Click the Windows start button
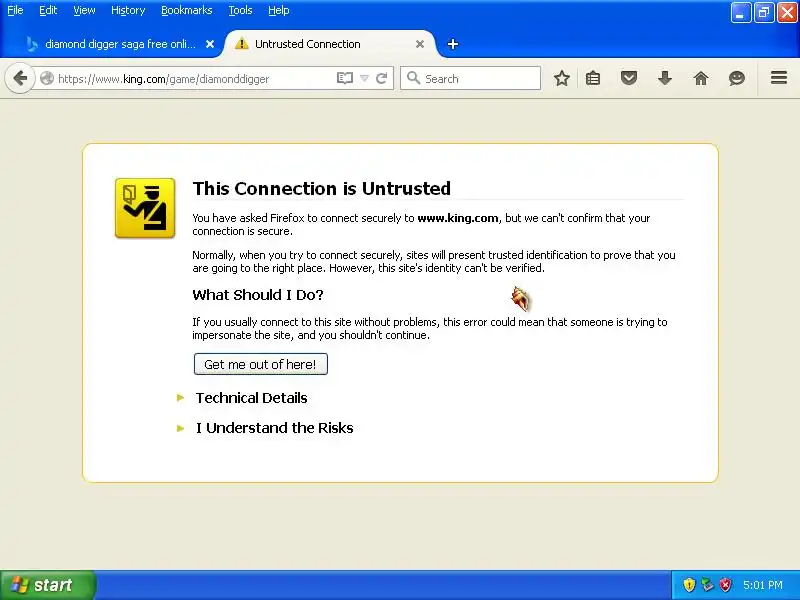The width and height of the screenshot is (800, 600). coord(47,585)
